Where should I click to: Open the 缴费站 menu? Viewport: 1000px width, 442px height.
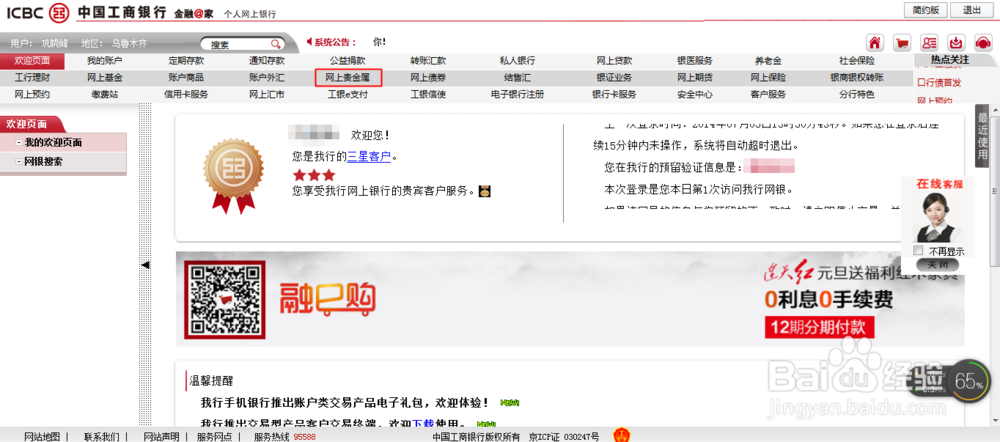click(105, 94)
